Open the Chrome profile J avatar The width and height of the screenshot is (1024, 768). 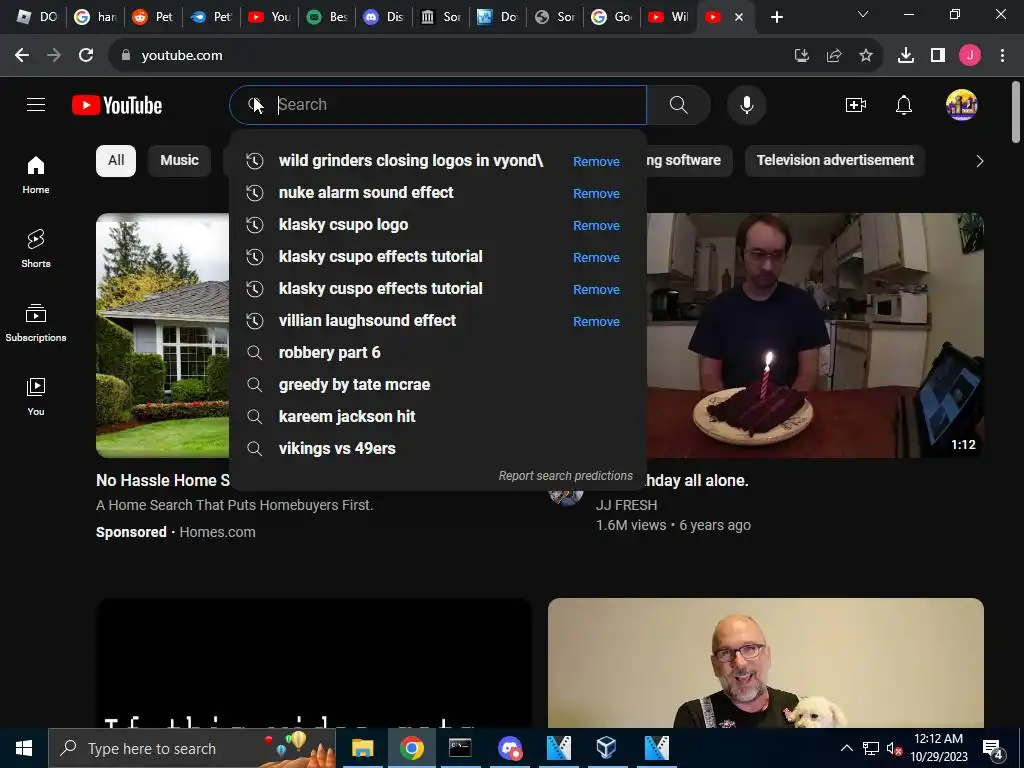click(x=970, y=56)
